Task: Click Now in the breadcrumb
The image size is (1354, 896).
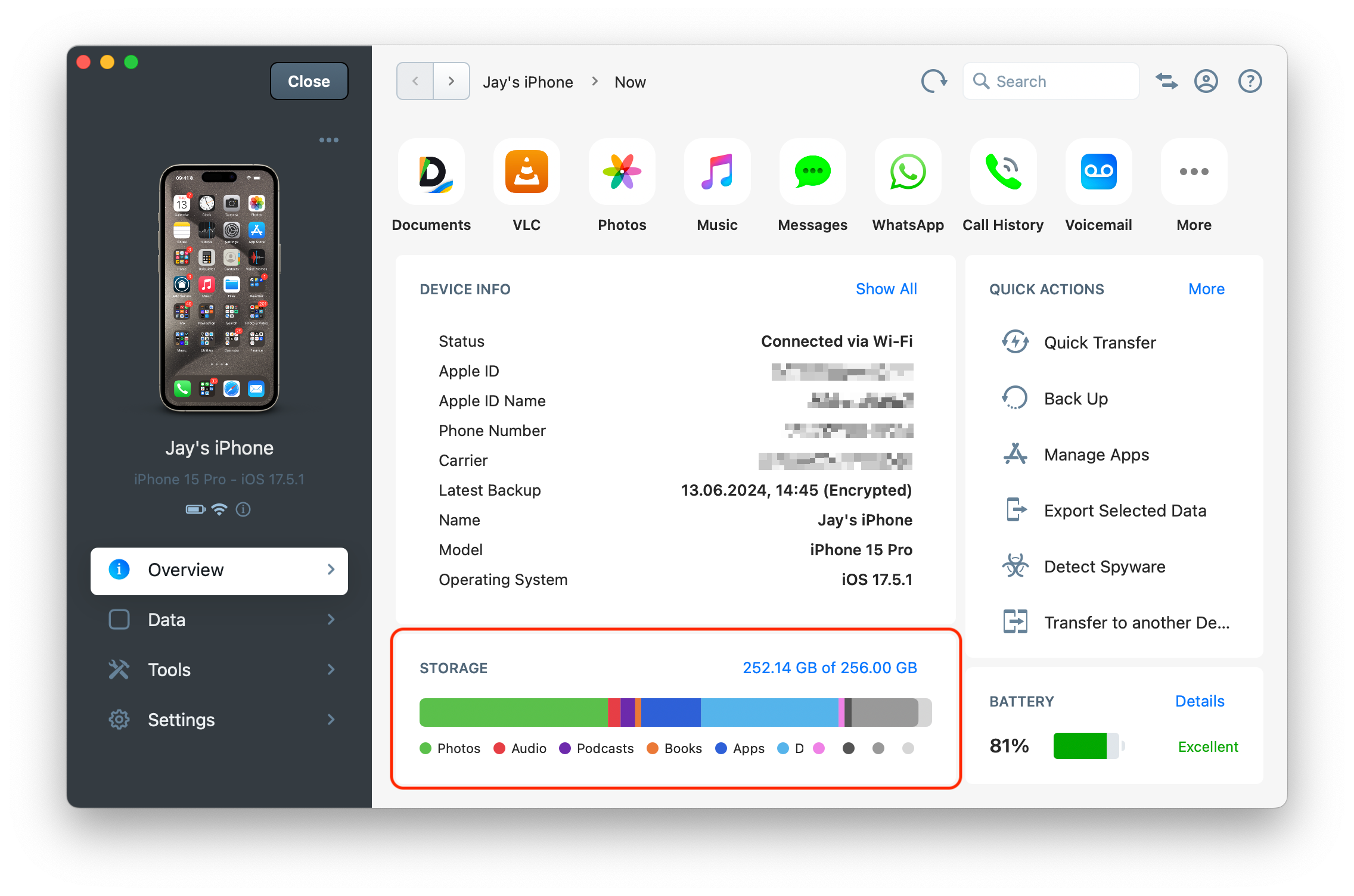Action: coord(630,82)
